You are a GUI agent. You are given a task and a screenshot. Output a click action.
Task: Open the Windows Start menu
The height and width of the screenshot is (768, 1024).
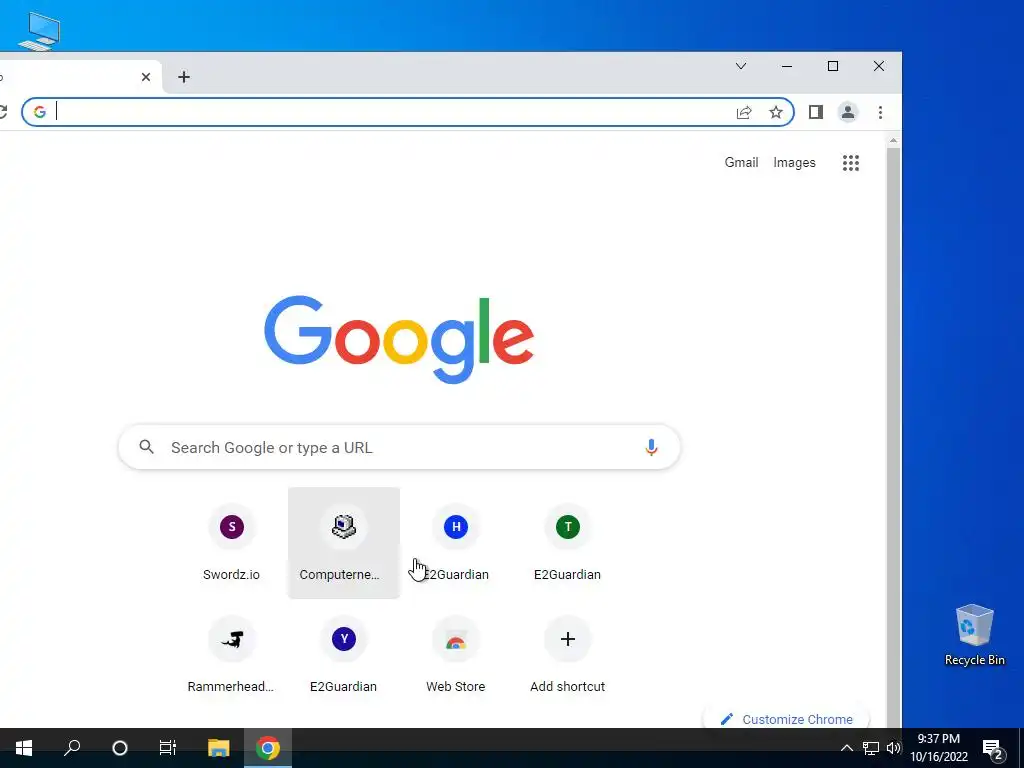point(24,748)
